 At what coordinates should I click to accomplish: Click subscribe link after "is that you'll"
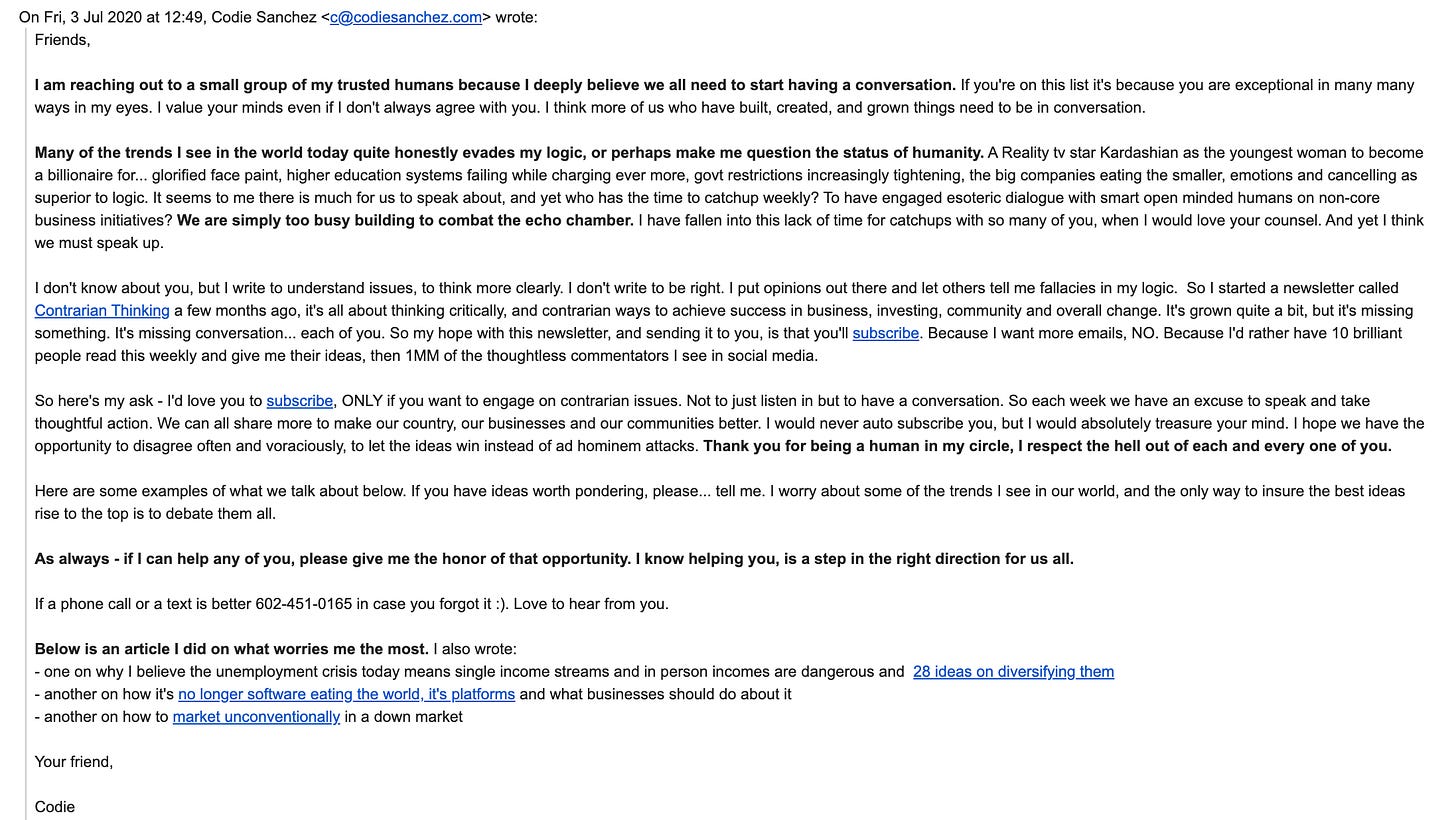click(x=885, y=333)
